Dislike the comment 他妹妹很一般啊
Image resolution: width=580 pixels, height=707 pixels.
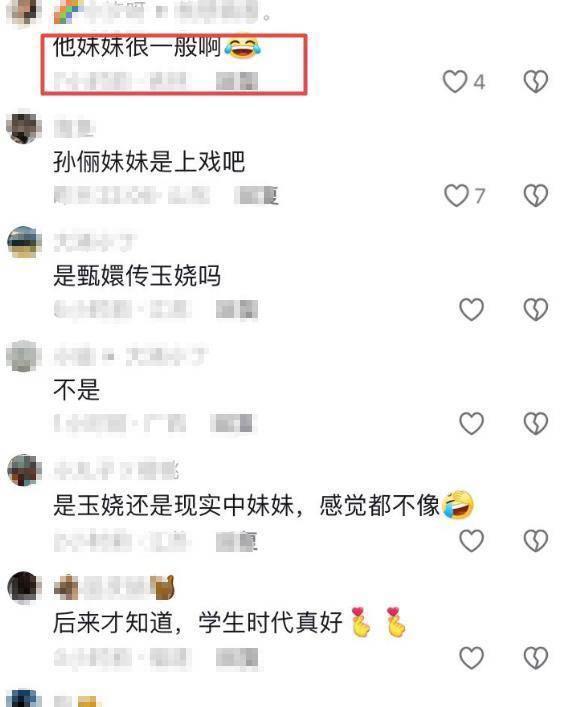(536, 82)
